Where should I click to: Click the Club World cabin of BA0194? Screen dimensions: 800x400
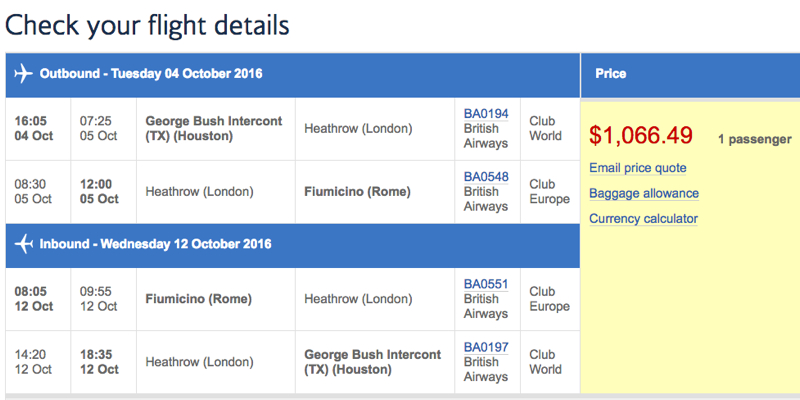coord(545,129)
